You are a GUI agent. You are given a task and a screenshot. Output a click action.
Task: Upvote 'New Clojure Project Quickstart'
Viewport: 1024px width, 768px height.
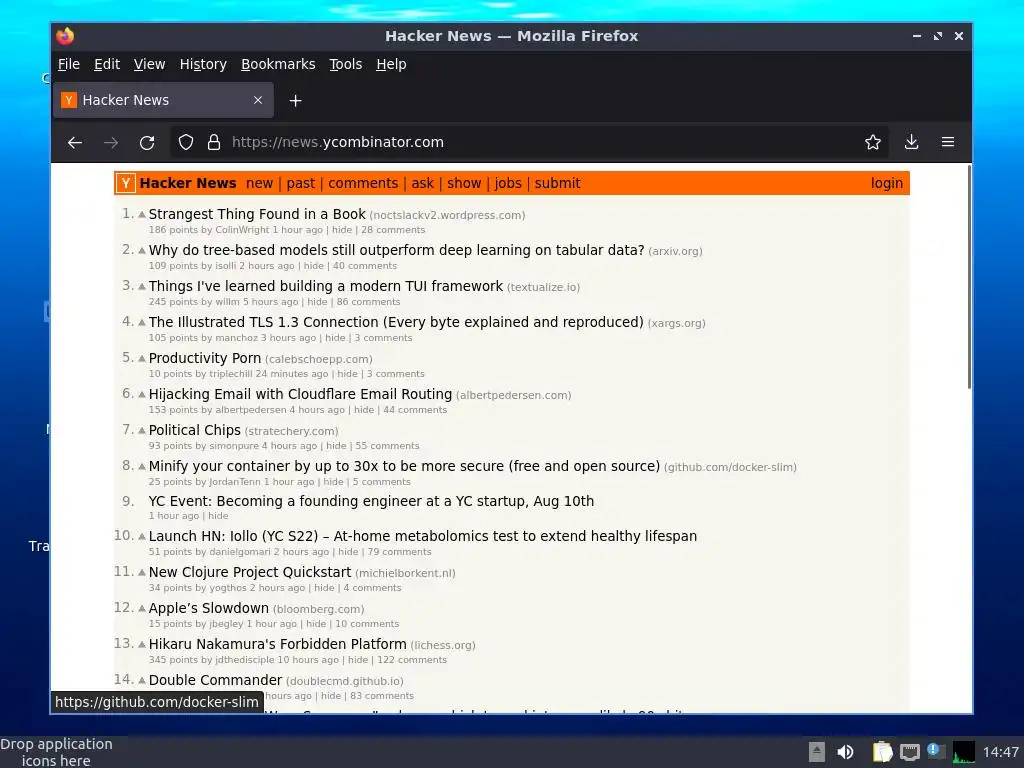pos(142,572)
